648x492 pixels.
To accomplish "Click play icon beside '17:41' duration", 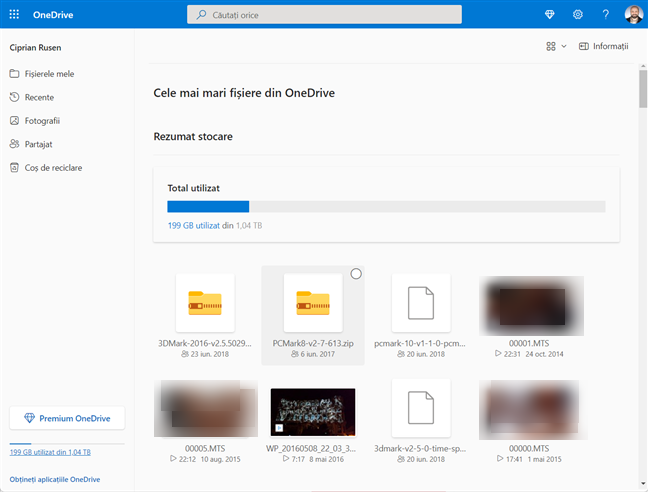I will click(x=500, y=459).
